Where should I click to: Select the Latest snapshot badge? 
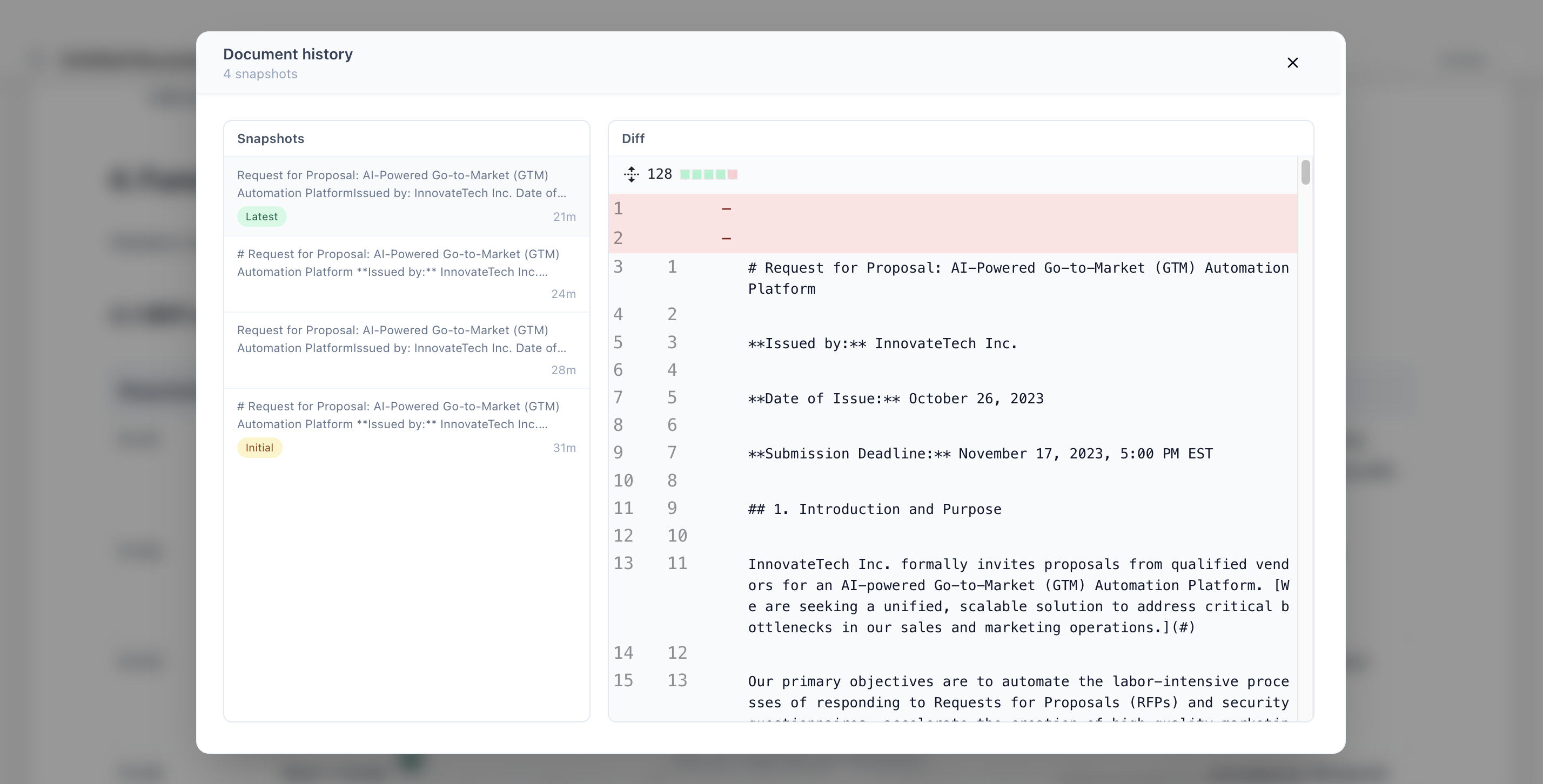[x=261, y=216]
